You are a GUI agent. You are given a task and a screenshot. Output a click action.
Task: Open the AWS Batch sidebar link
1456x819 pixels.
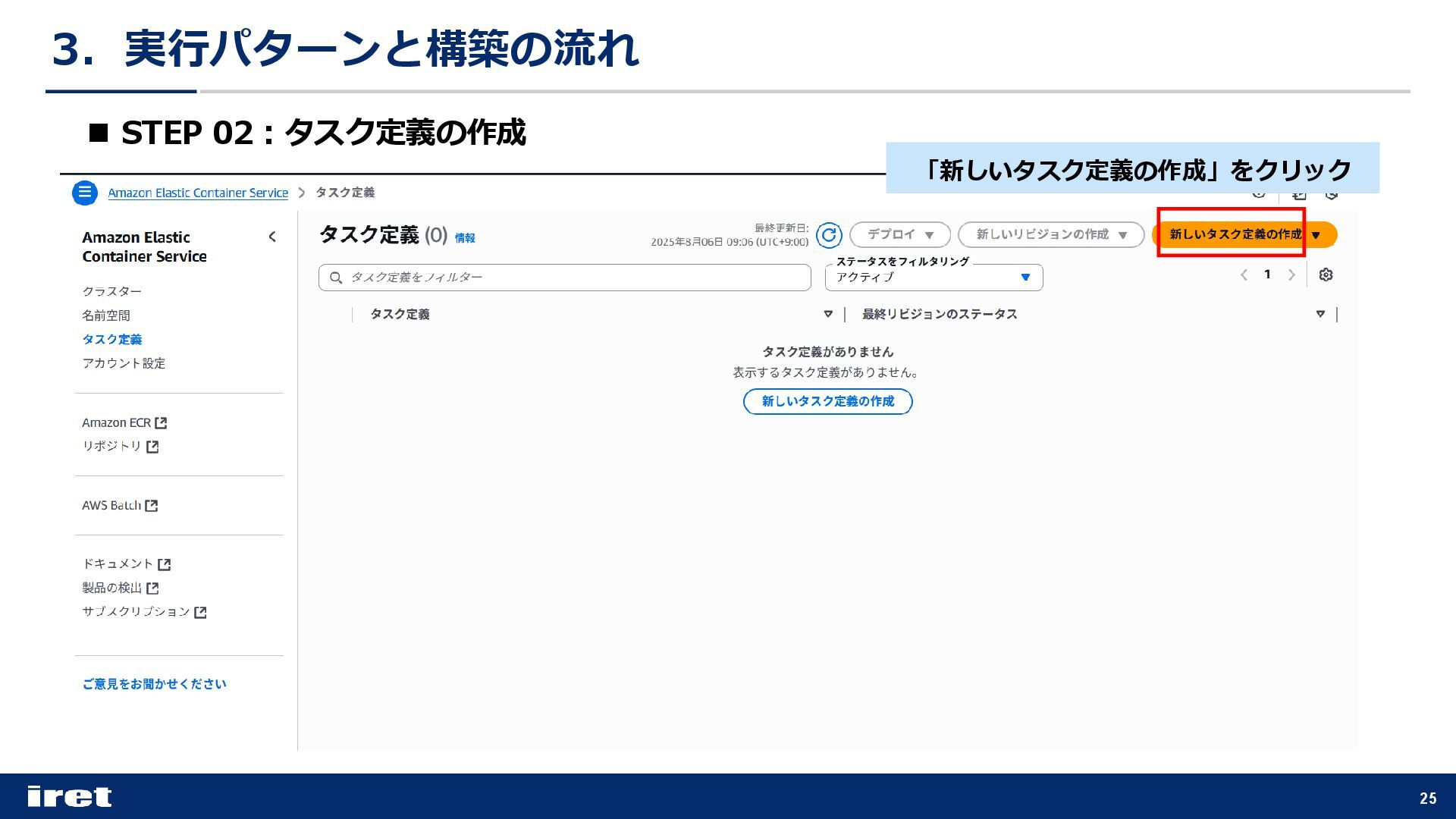click(x=111, y=506)
